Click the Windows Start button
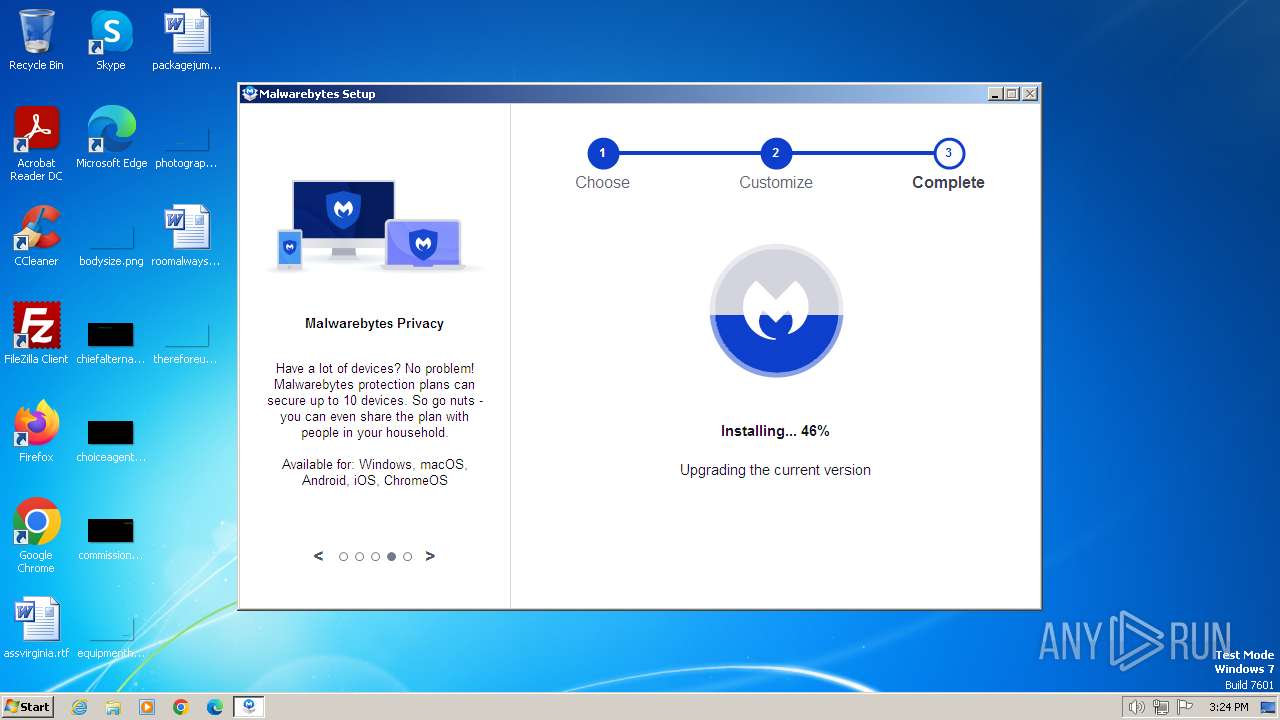This screenshot has width=1280, height=720. point(27,706)
